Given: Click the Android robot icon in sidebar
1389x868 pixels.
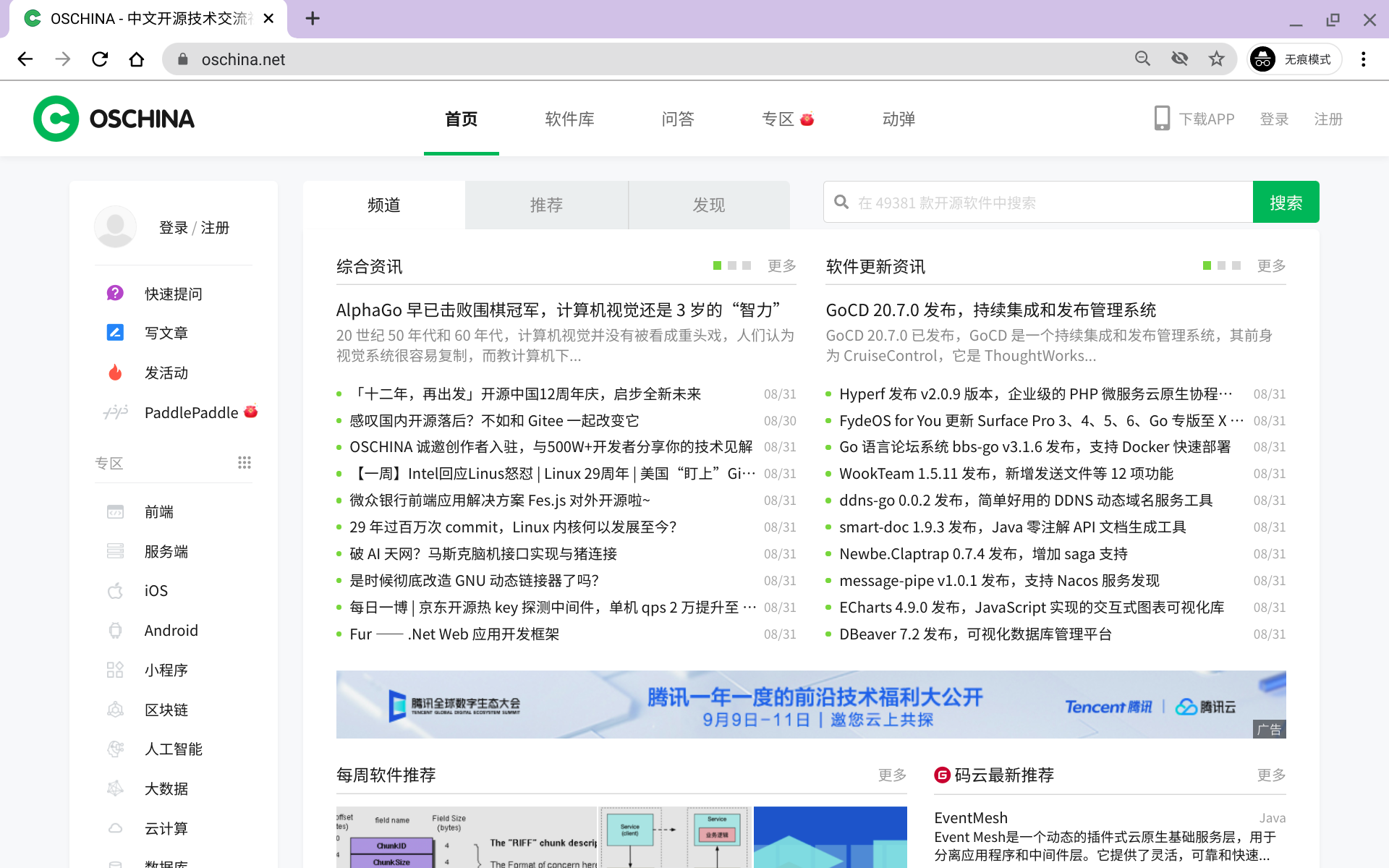Looking at the screenshot, I should 115,630.
